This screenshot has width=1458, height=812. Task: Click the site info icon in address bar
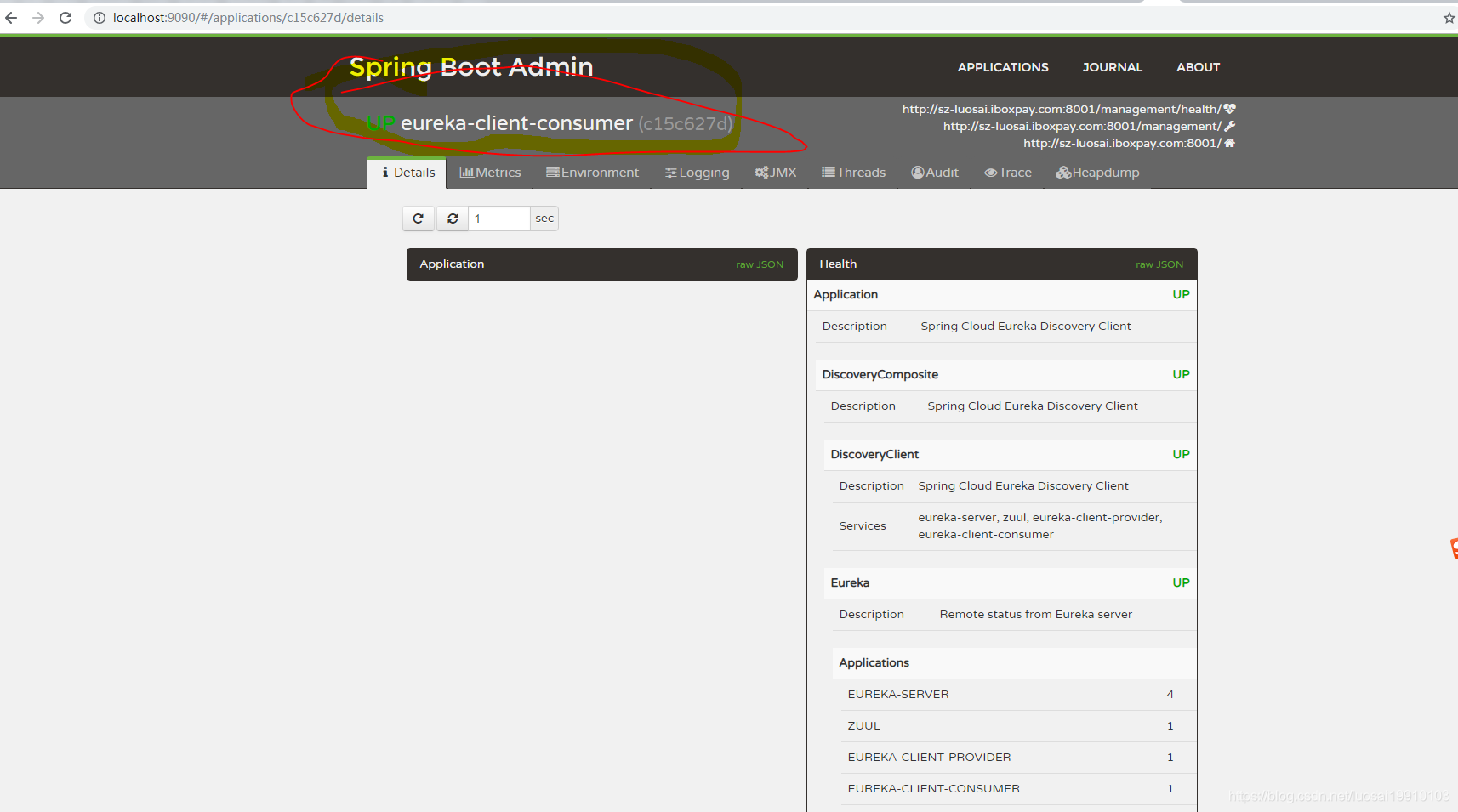coord(99,17)
